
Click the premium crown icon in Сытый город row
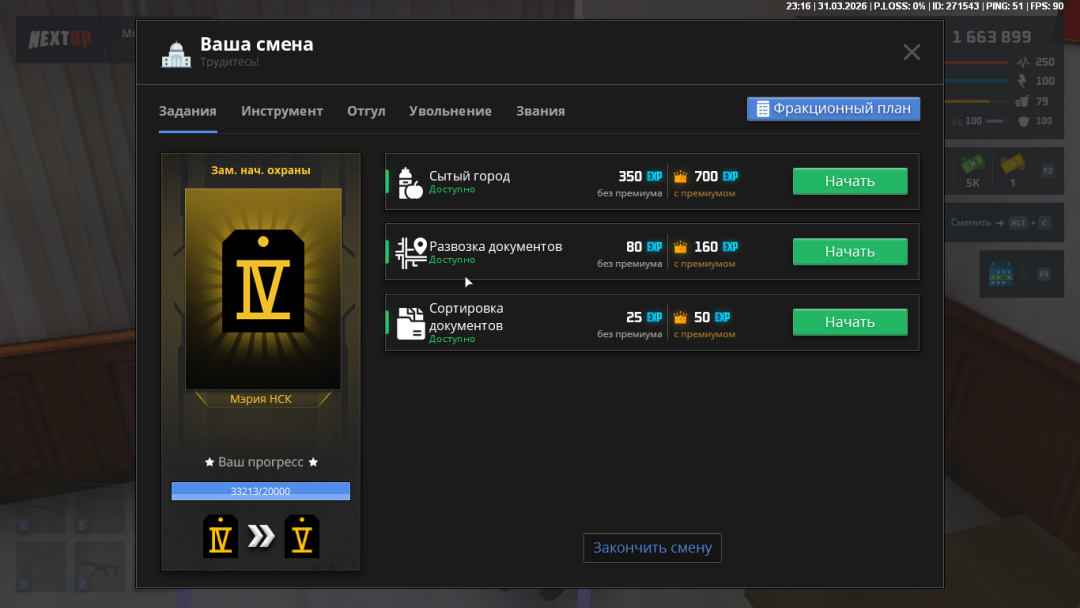pyautogui.click(x=681, y=176)
